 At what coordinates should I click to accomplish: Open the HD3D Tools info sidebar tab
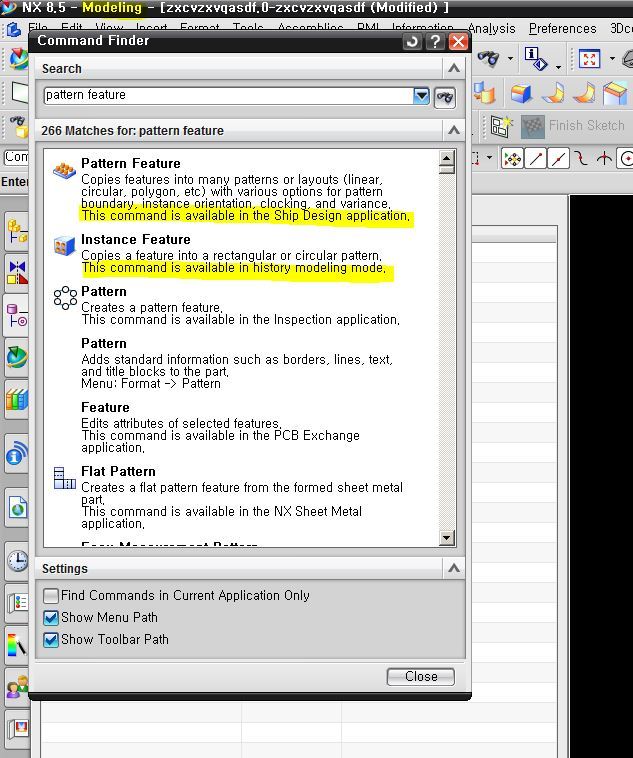[x=17, y=454]
